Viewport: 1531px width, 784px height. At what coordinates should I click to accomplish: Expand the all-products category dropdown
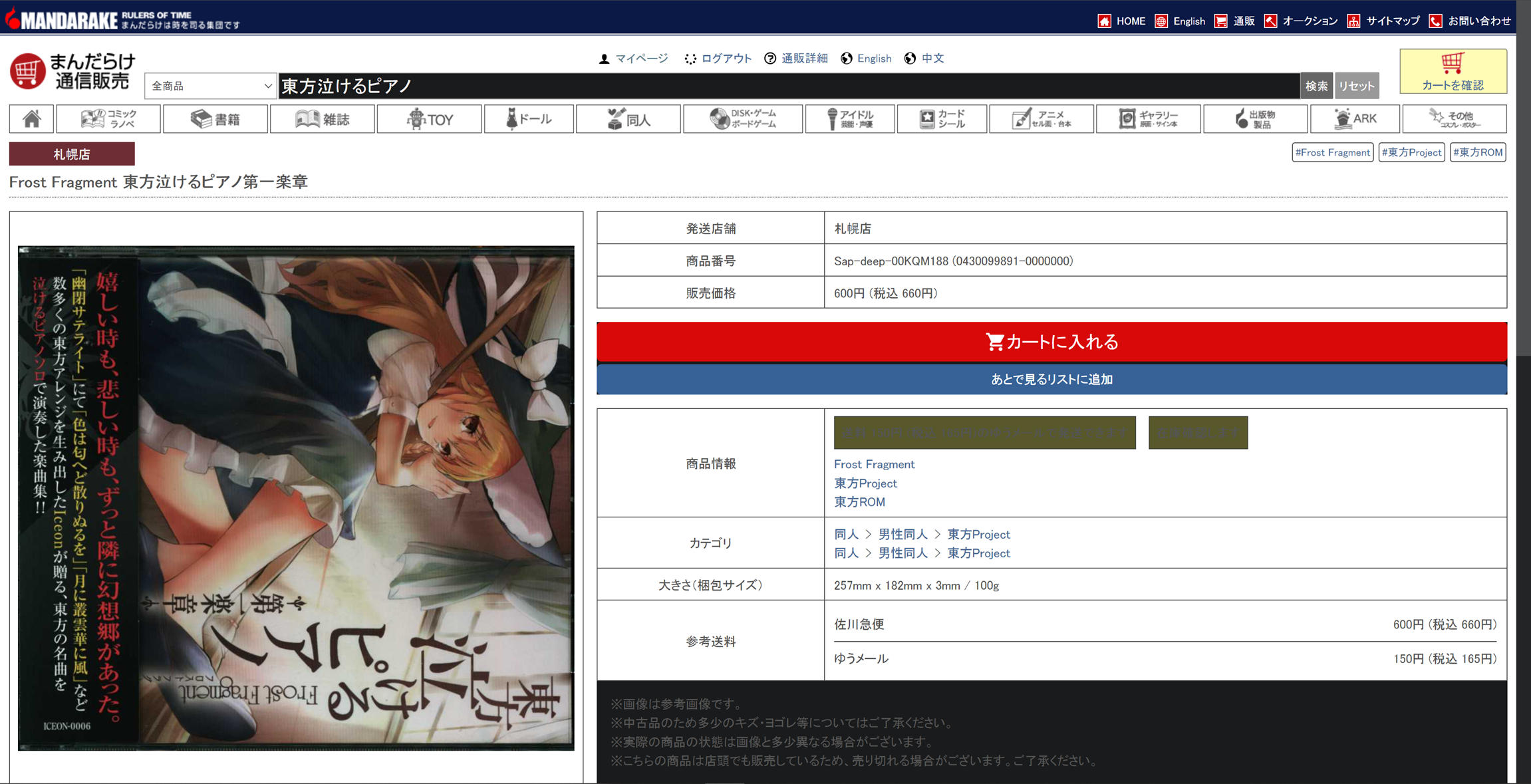(x=210, y=86)
